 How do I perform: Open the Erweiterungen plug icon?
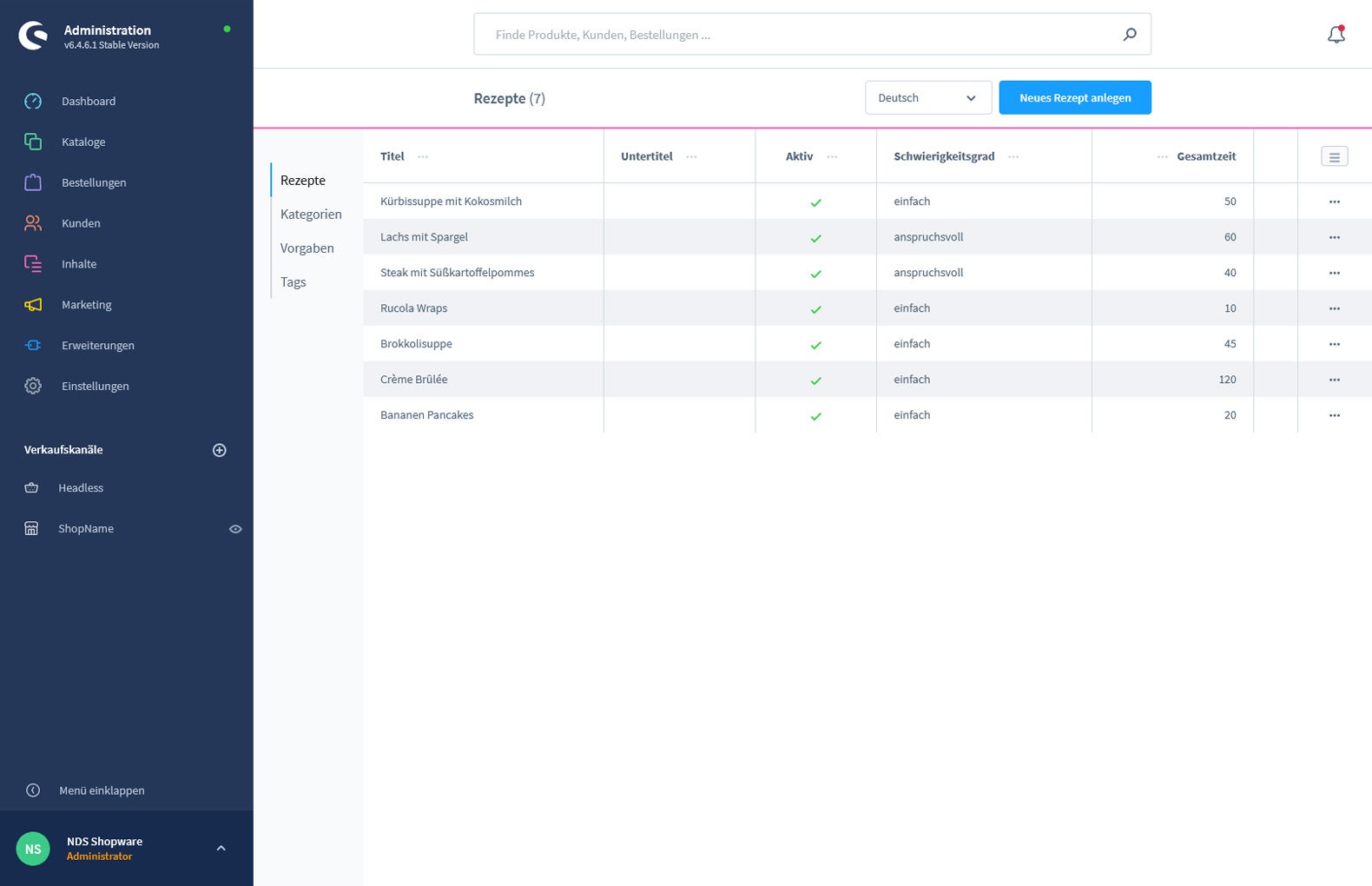(x=33, y=345)
